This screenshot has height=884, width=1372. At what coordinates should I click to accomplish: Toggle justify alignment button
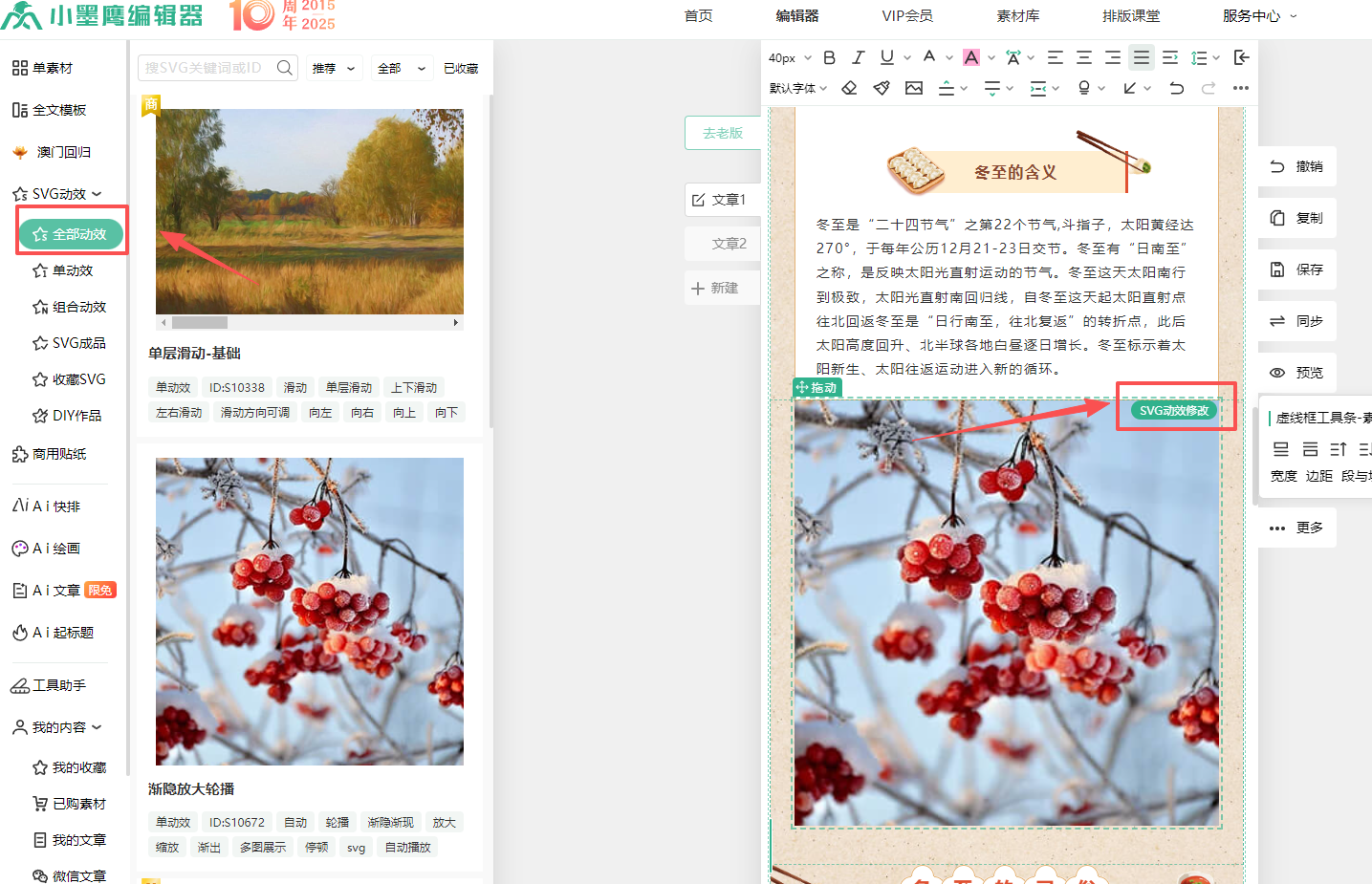click(x=1142, y=57)
